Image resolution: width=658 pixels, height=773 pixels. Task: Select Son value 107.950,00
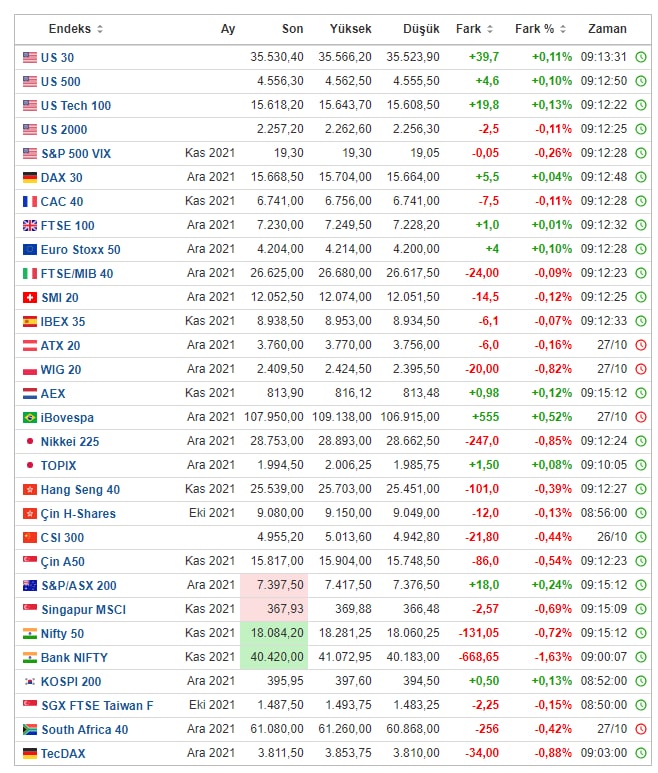tap(274, 417)
